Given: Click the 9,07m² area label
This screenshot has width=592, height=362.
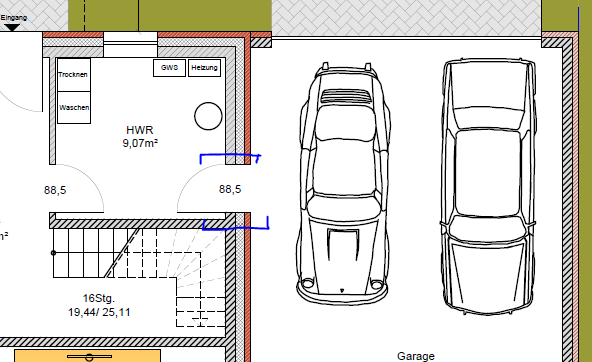Looking at the screenshot, I should [140, 143].
